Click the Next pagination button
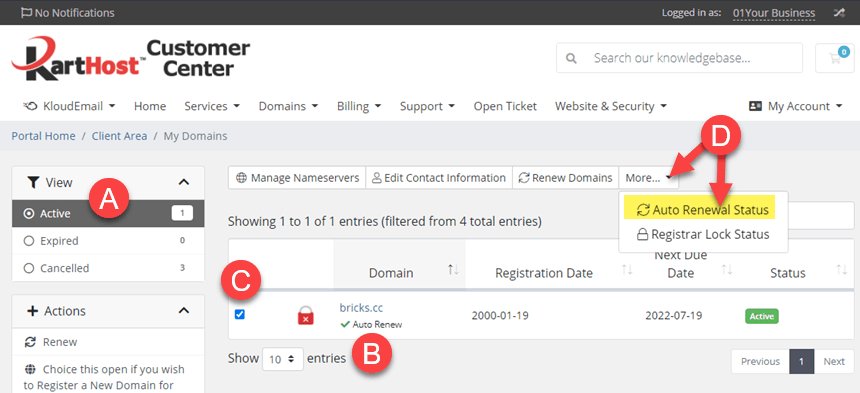 [x=834, y=361]
